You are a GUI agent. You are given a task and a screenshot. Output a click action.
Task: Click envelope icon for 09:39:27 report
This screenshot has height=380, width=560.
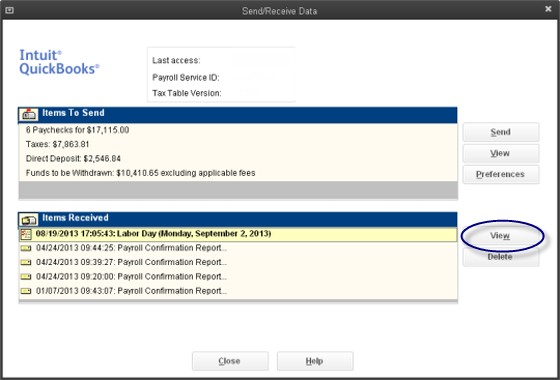coord(26,262)
